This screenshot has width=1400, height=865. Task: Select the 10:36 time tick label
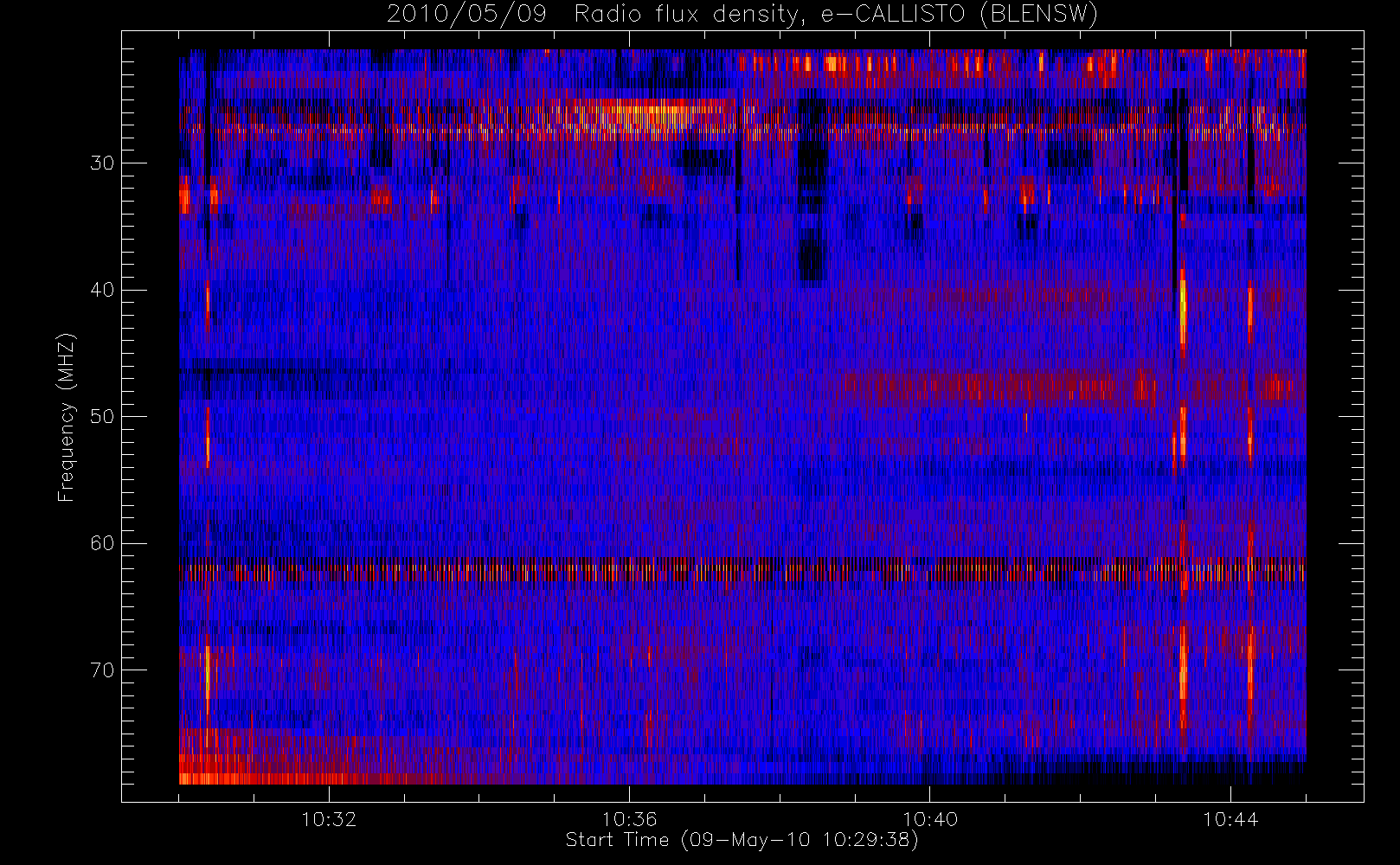point(629,819)
